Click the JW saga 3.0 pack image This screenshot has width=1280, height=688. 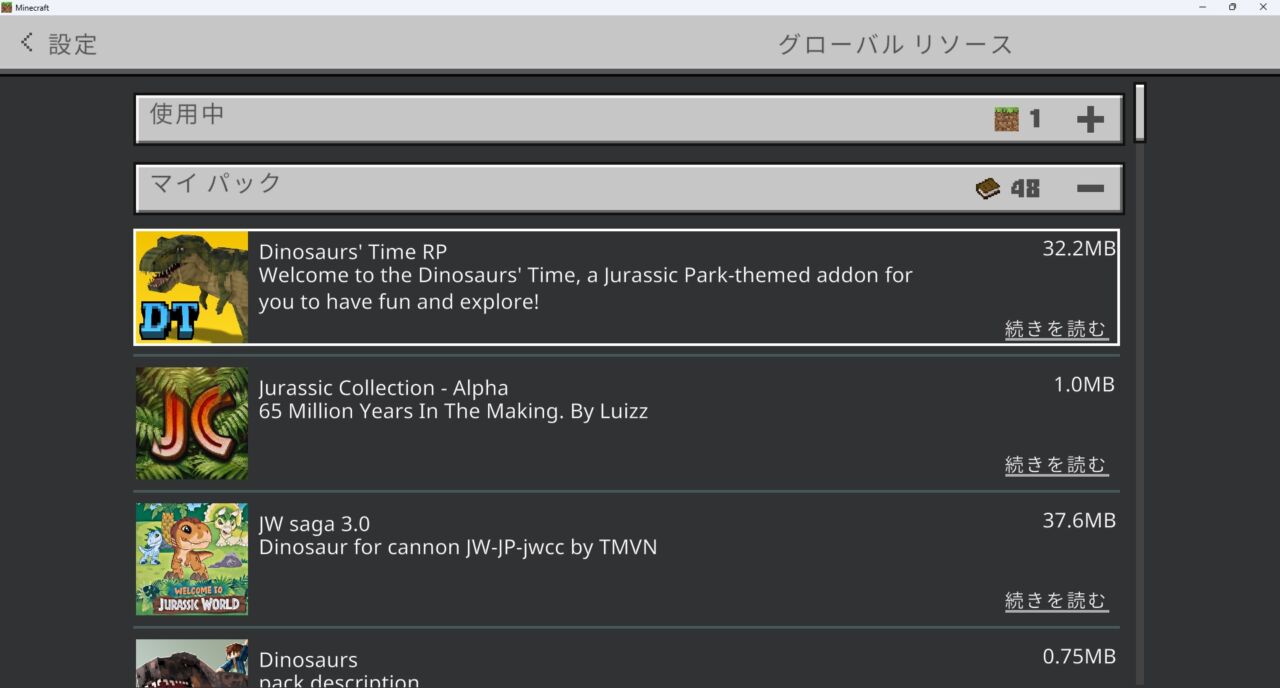[192, 559]
